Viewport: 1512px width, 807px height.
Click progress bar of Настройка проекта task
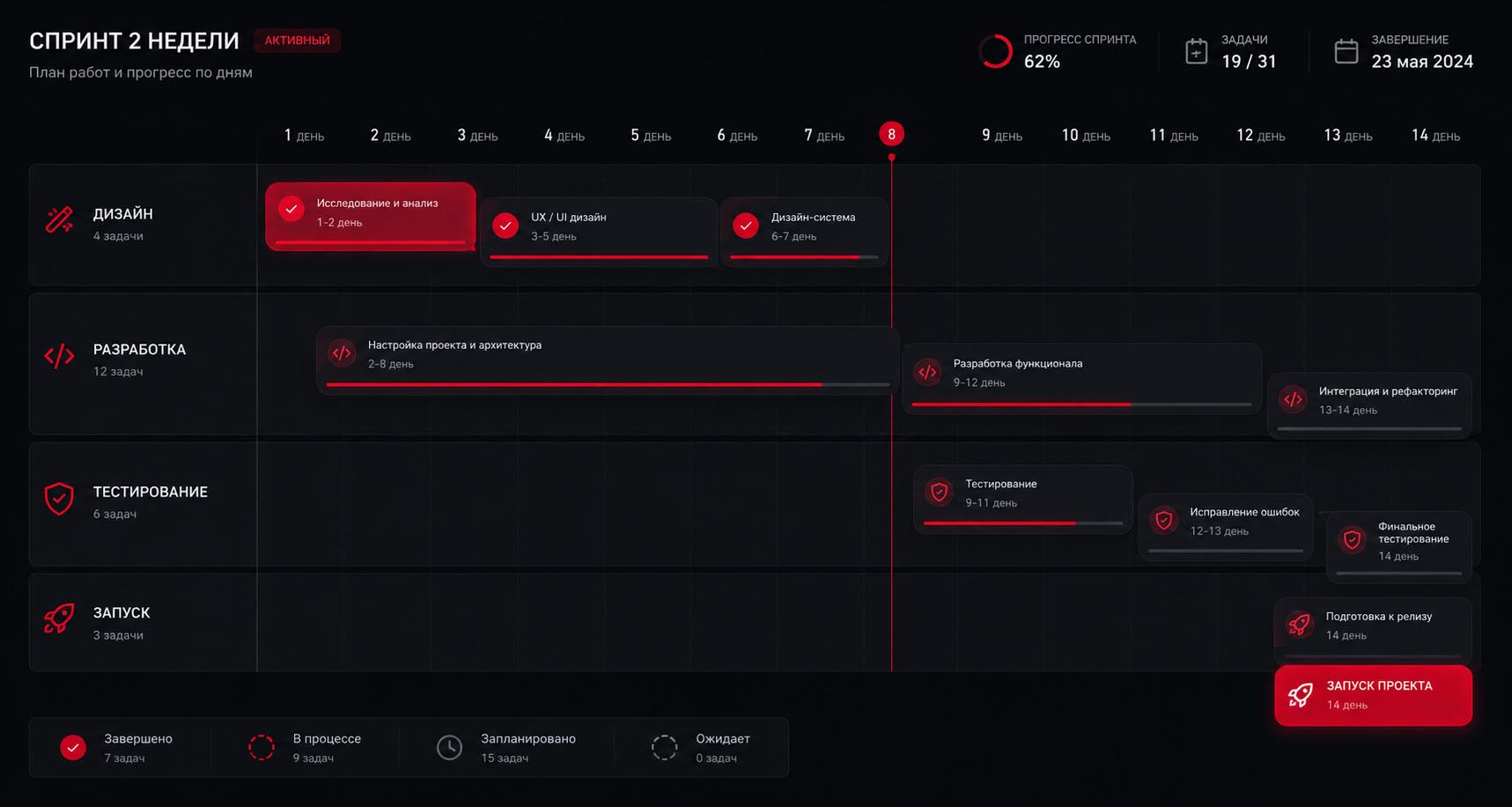608,384
